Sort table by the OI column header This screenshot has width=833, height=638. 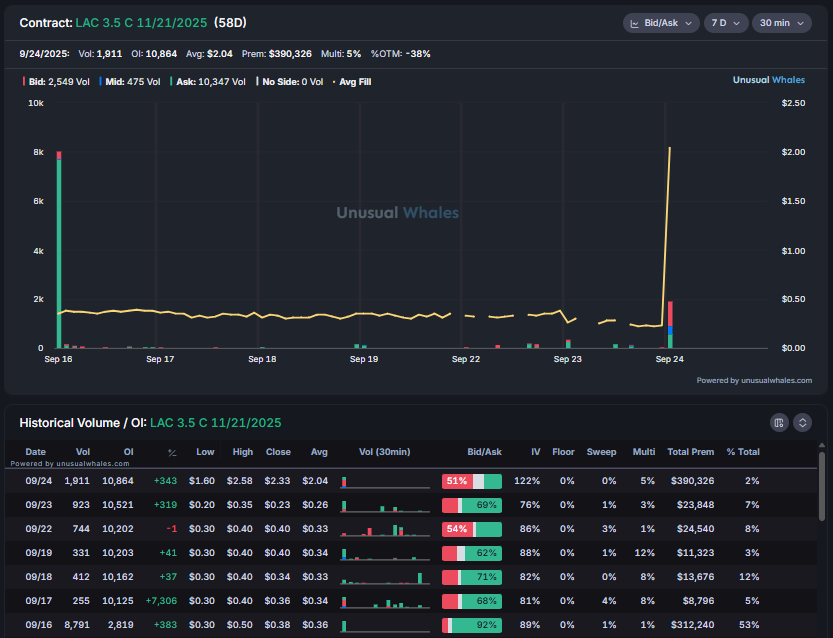[x=128, y=452]
